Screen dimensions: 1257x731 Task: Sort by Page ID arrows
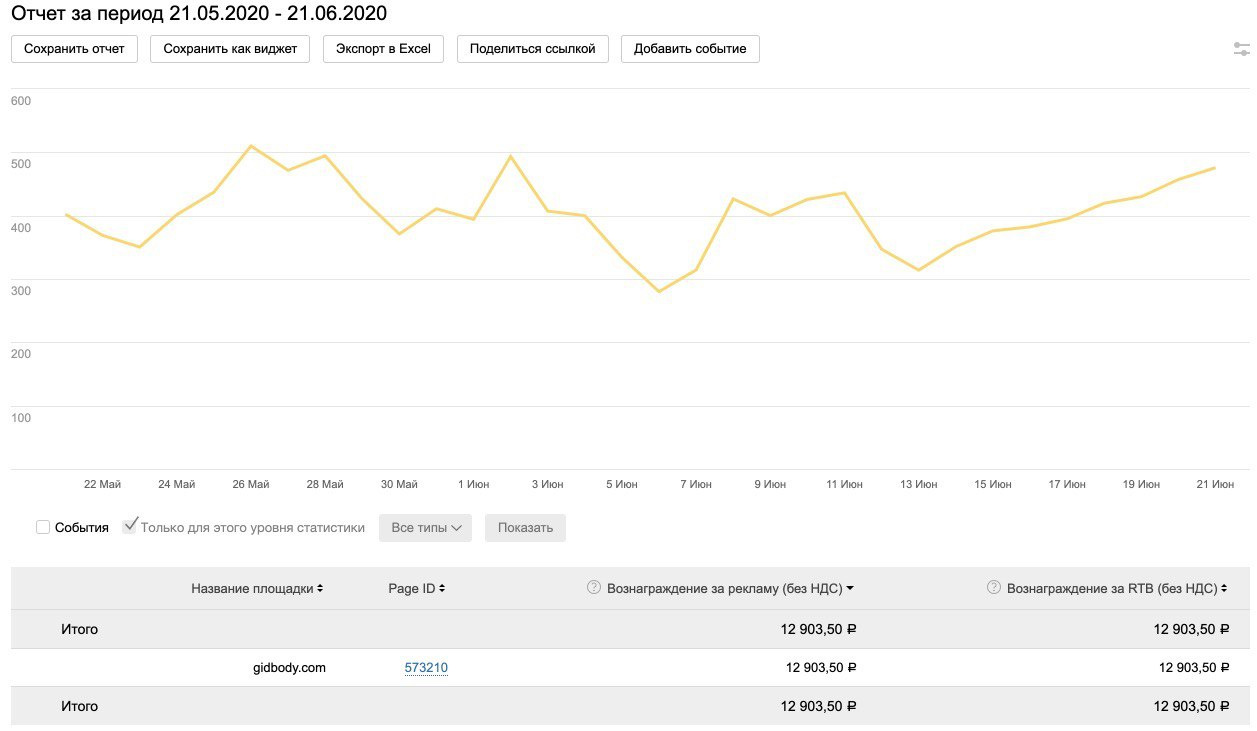click(442, 589)
